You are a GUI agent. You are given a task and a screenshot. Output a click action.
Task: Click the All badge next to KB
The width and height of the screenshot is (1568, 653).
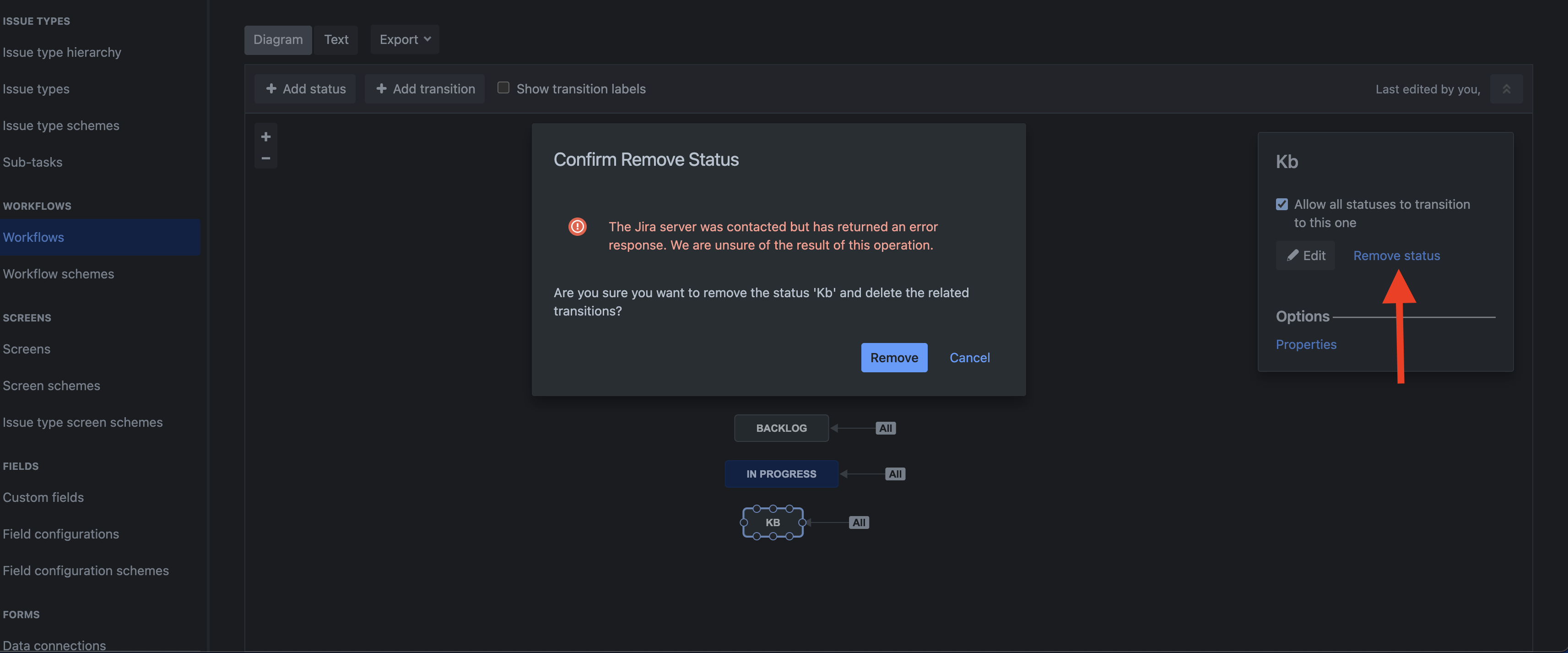click(x=858, y=522)
